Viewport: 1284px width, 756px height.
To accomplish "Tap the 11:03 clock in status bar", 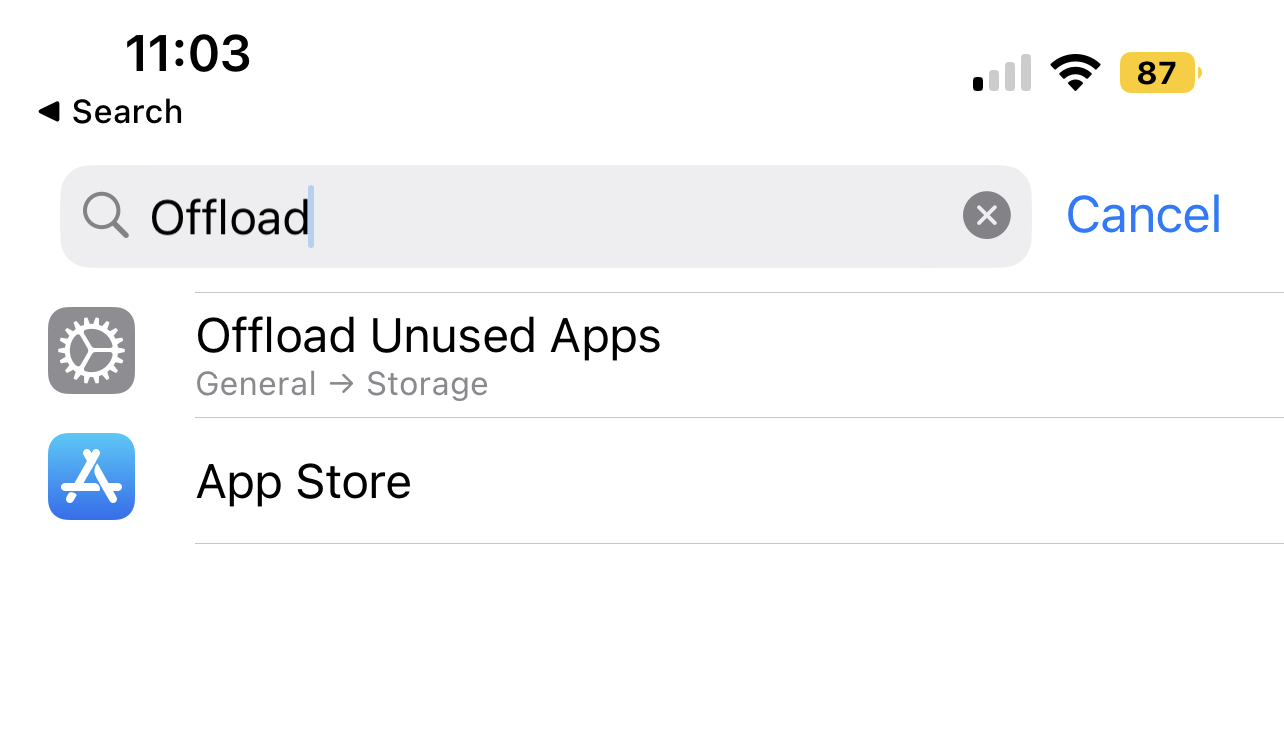I will 187,53.
